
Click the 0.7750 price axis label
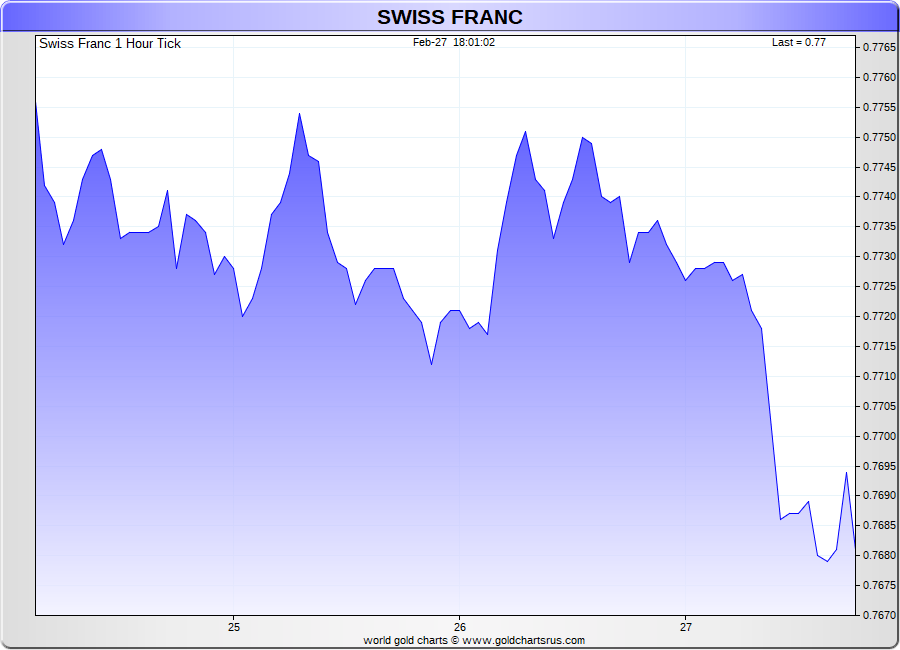coord(879,137)
